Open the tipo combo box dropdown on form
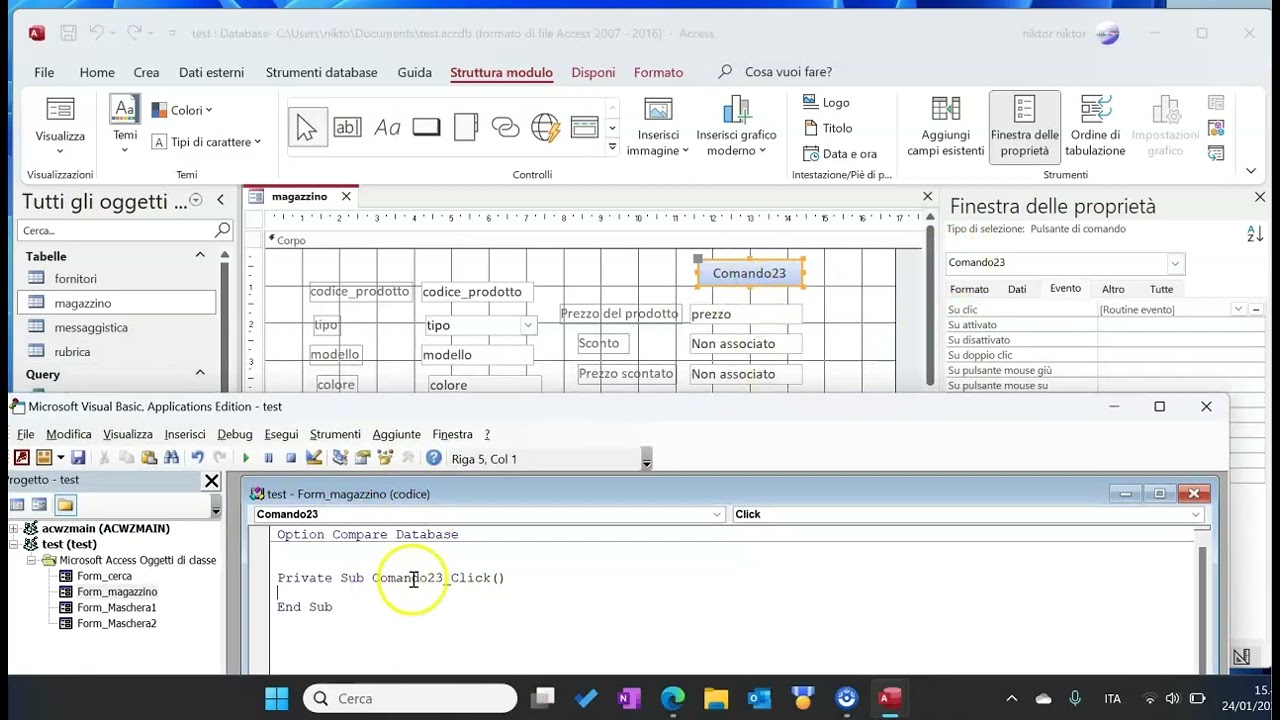Viewport: 1280px width, 720px height. pos(528,325)
